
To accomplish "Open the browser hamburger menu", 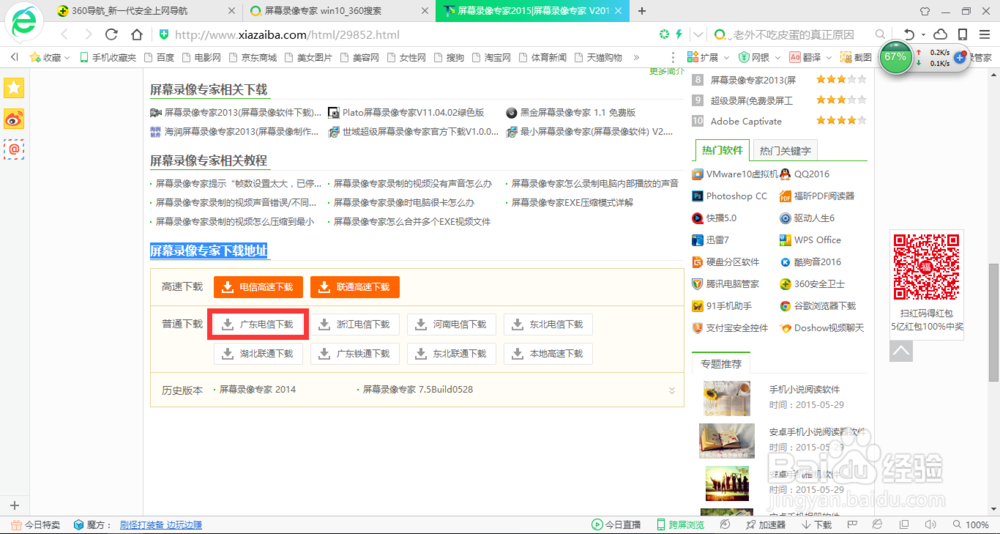I will click(985, 34).
